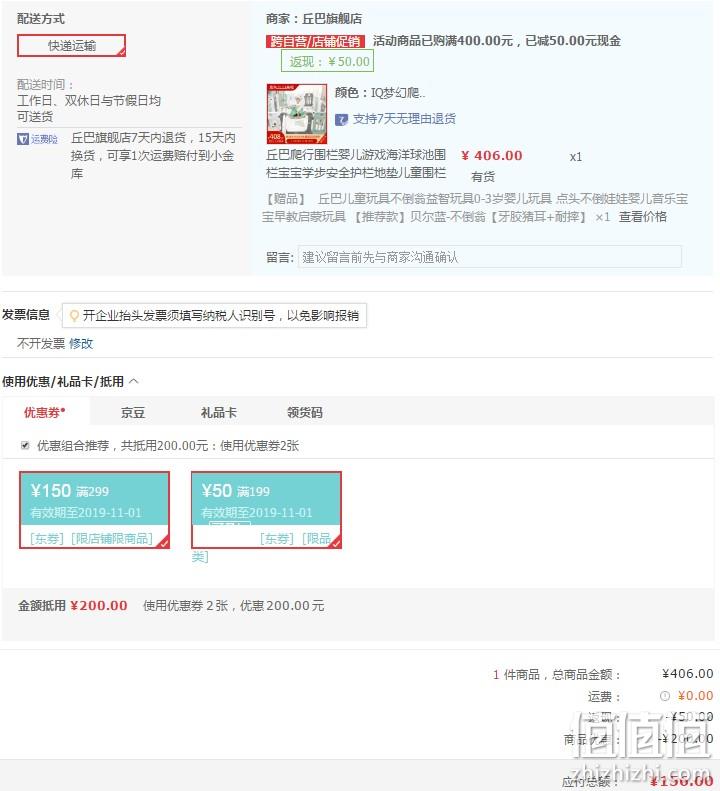Click the 运费险 shield icon

pyautogui.click(x=23, y=139)
